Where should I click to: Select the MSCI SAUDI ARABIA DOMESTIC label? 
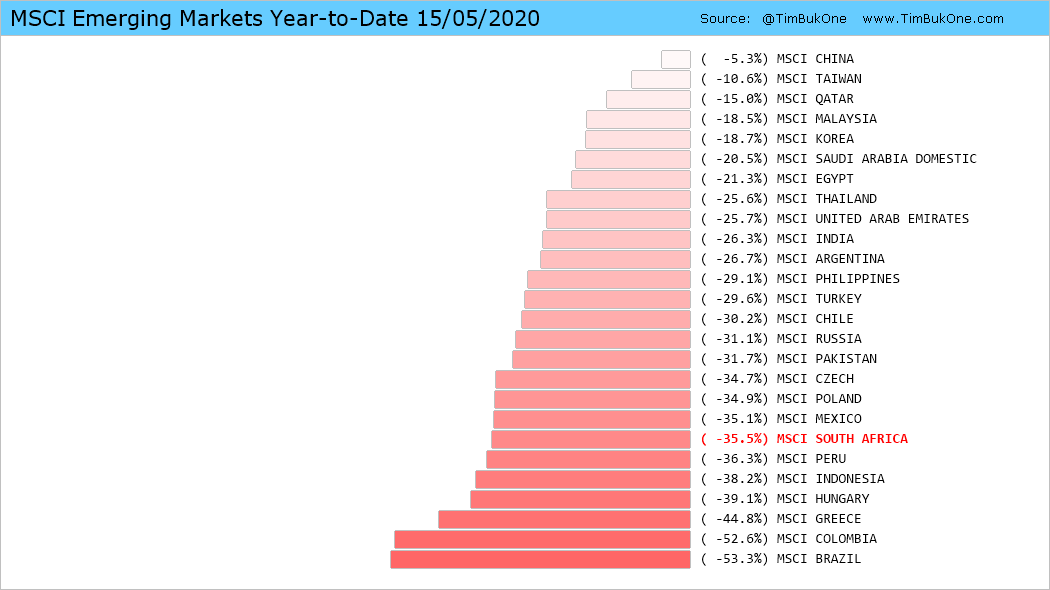[877, 159]
